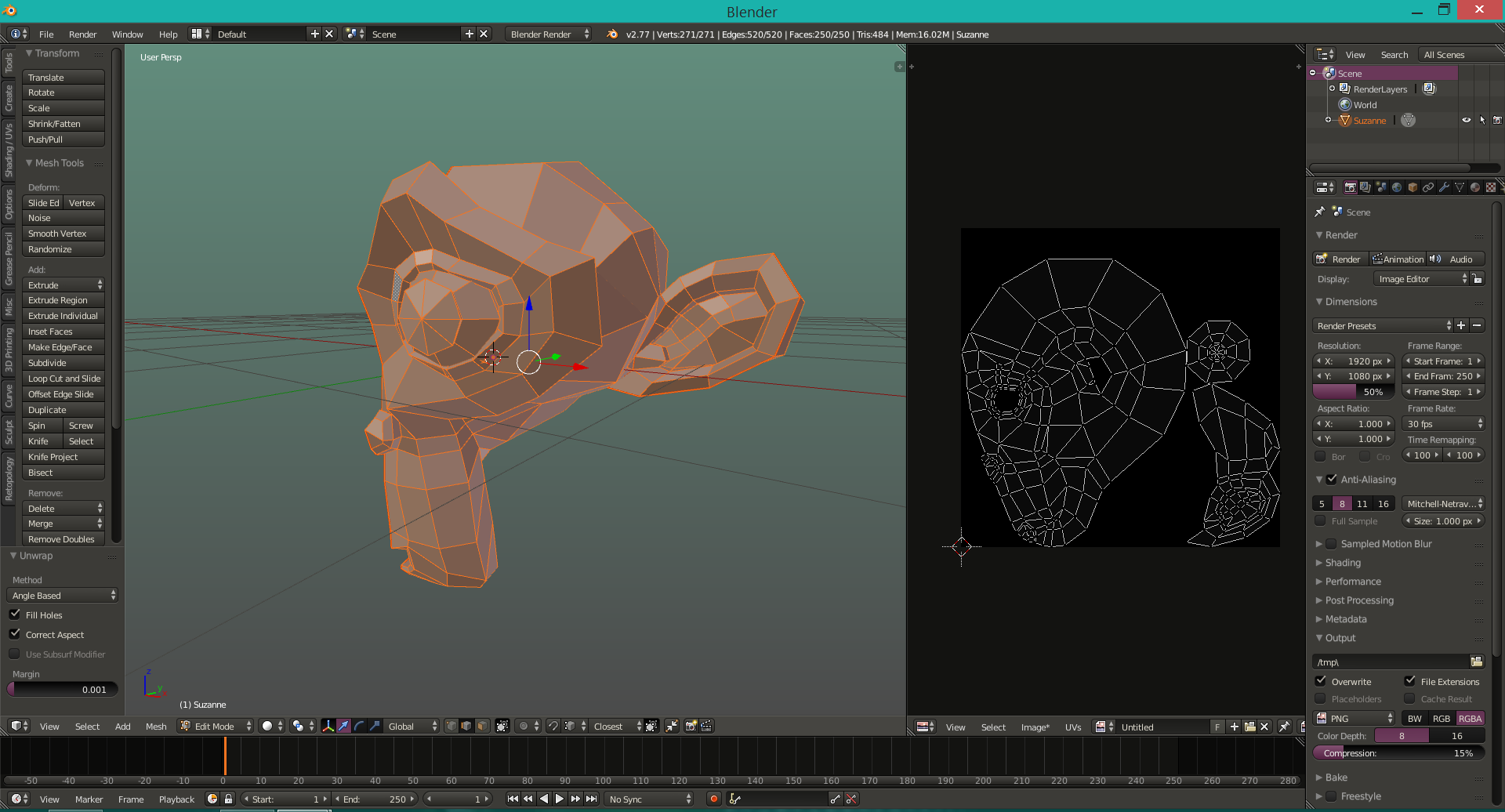1505x812 pixels.
Task: Open the Angle Based method dropdown
Action: tap(63, 596)
